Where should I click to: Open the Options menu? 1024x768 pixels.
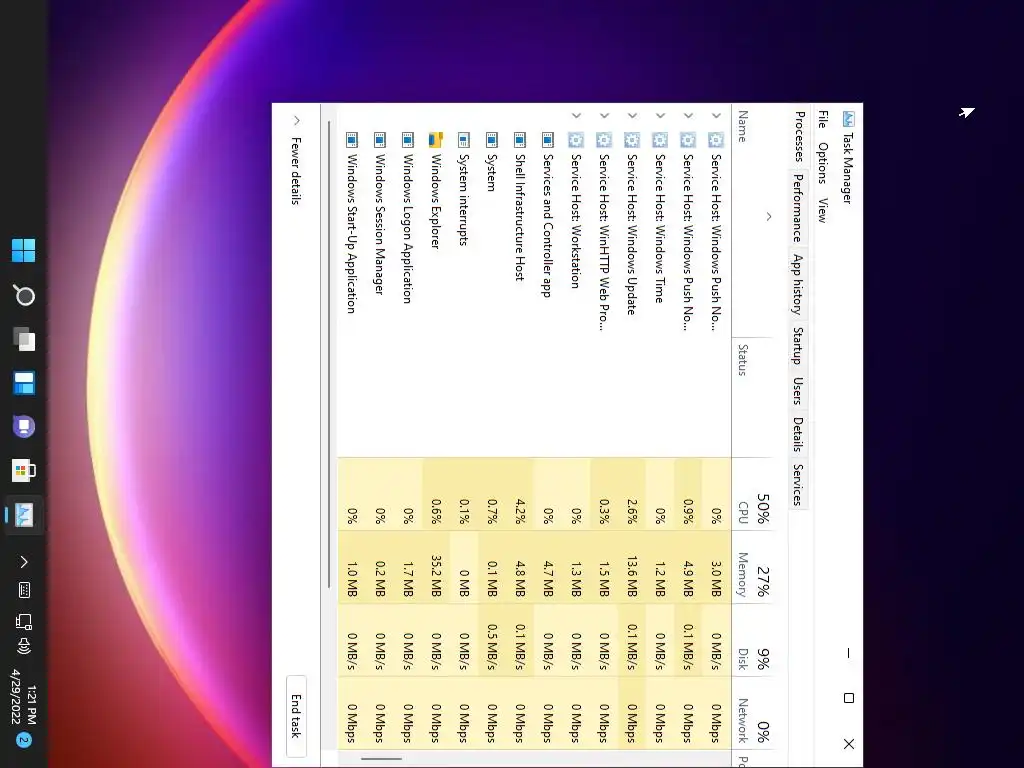823,163
